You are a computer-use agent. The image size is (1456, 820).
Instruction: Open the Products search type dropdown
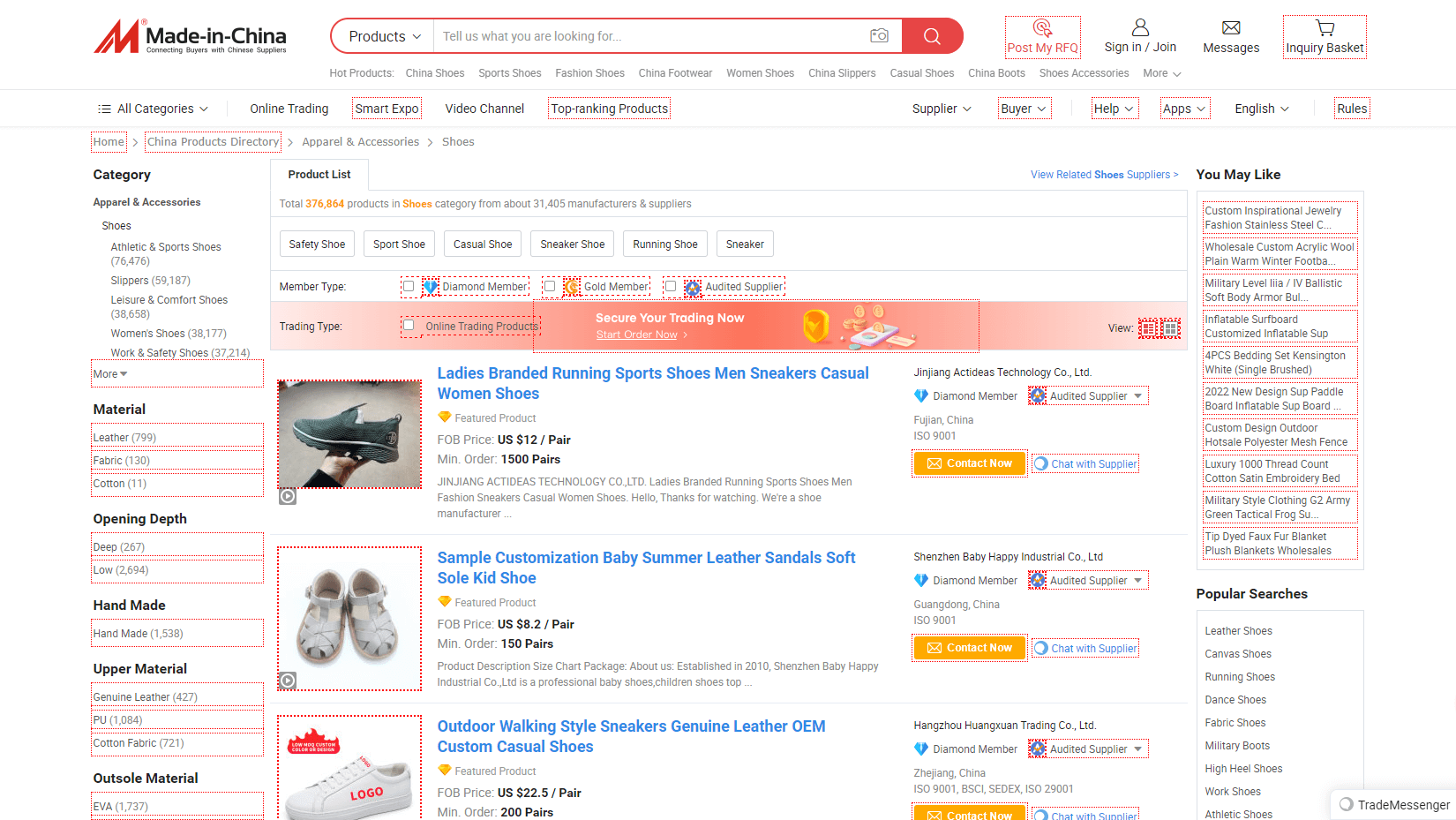tap(384, 36)
